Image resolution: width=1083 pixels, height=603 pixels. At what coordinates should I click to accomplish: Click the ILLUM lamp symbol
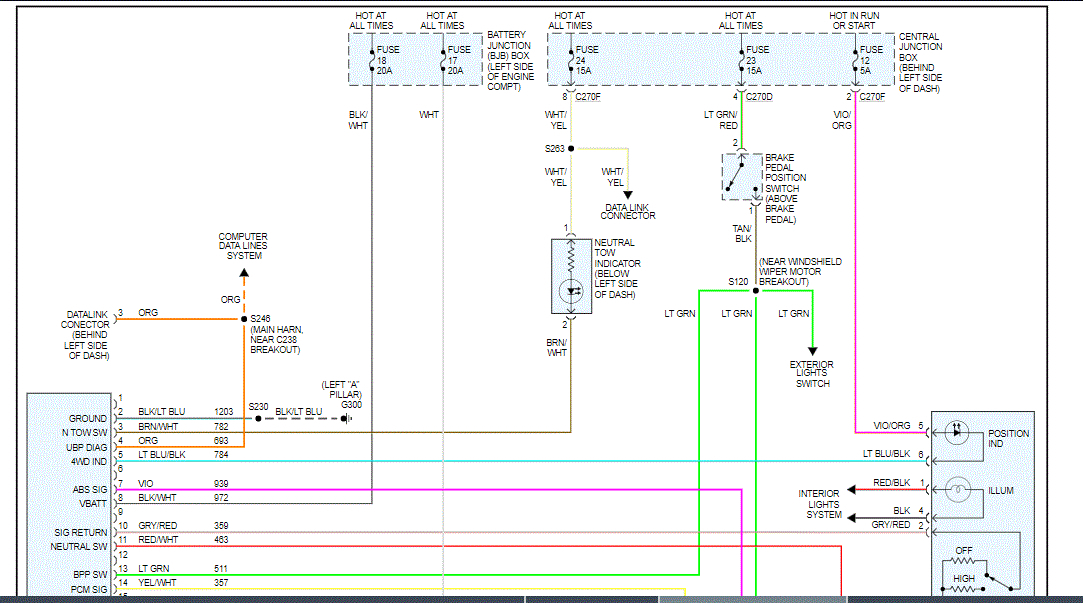point(958,491)
